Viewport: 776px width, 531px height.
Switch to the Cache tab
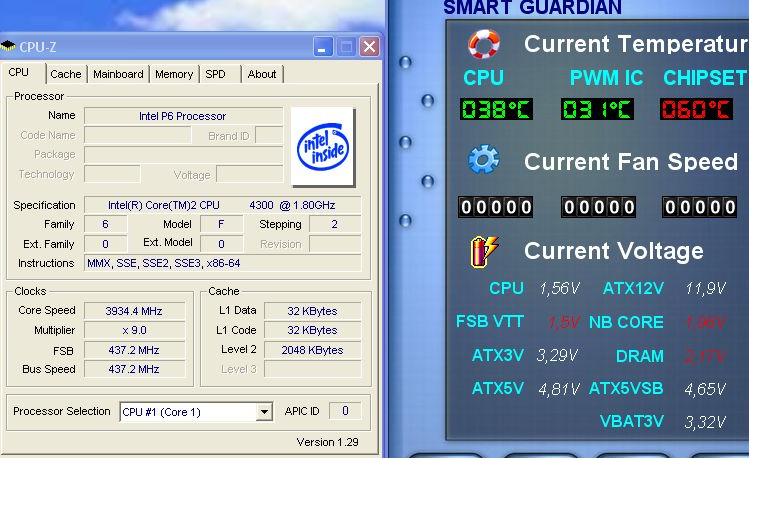coord(66,74)
